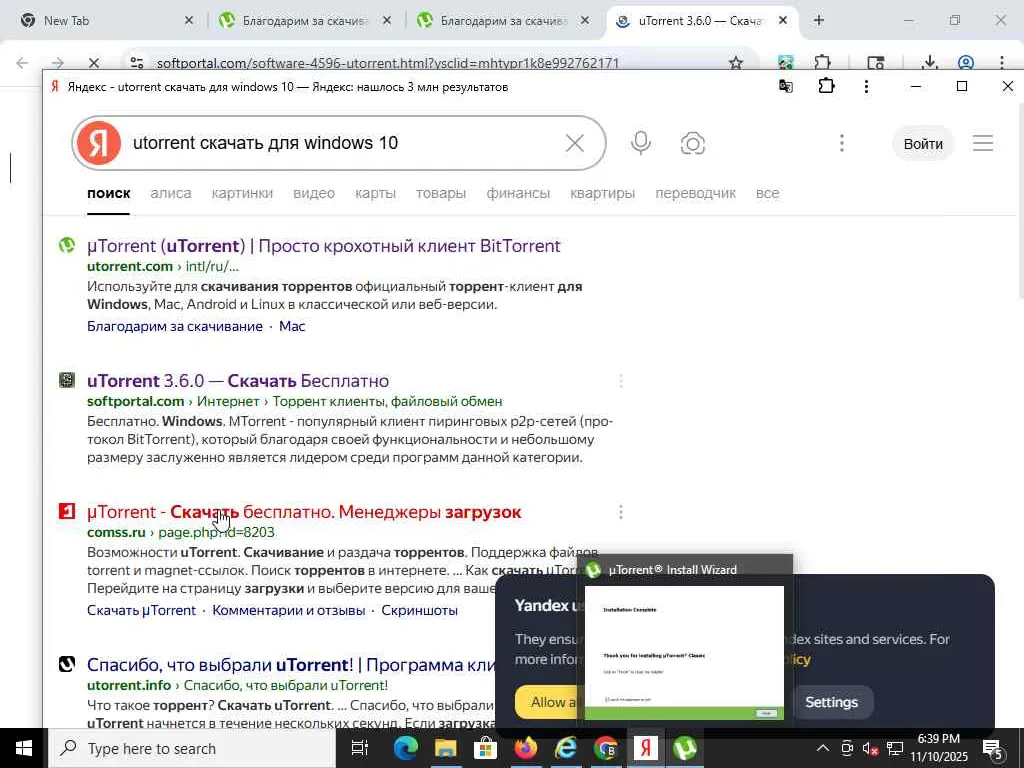Open Скачать µTorrent sublink
This screenshot has width=1024, height=768.
(x=142, y=610)
